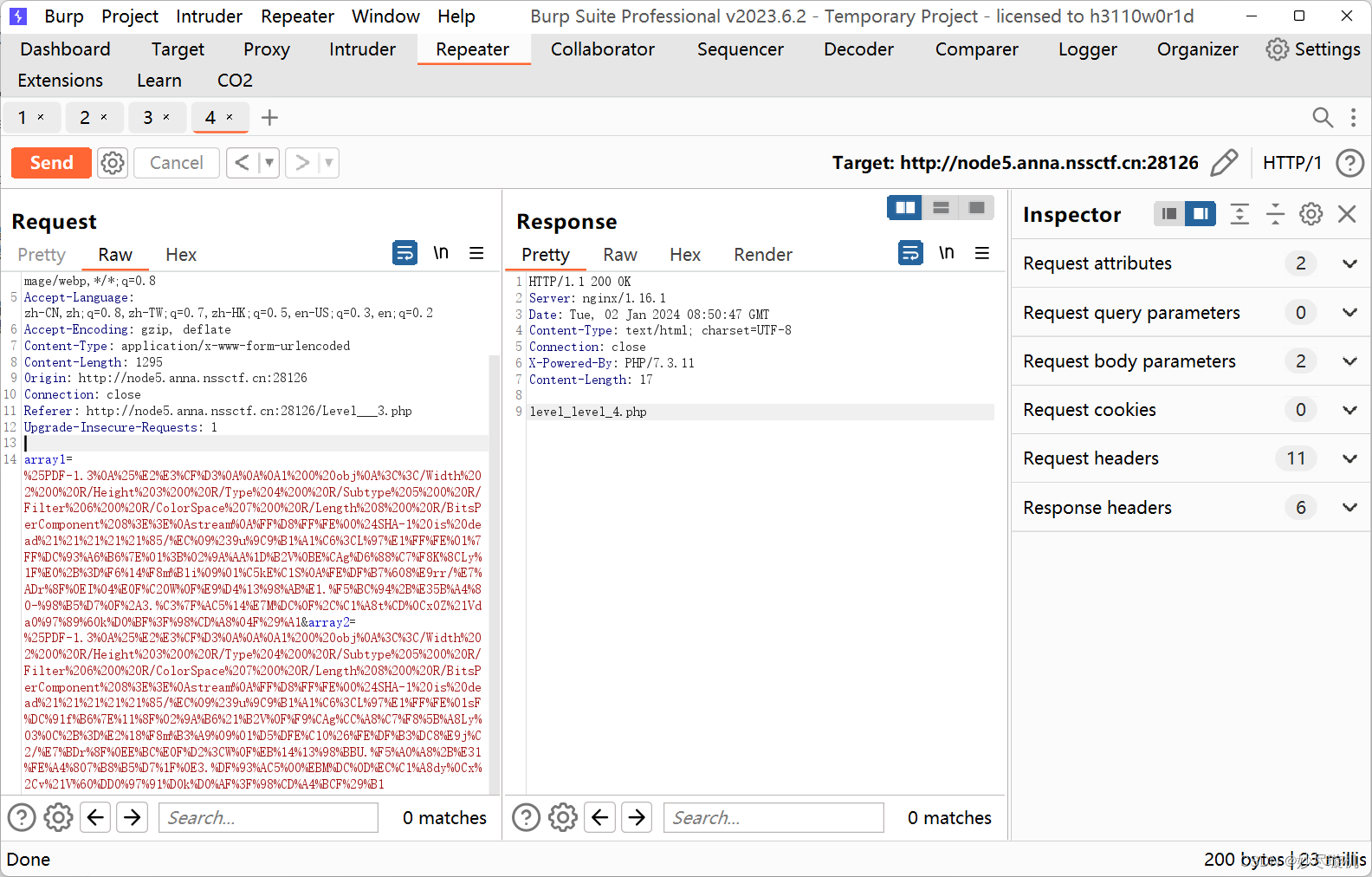Switch Request view to Hex
This screenshot has height=877, width=1372.
[181, 255]
